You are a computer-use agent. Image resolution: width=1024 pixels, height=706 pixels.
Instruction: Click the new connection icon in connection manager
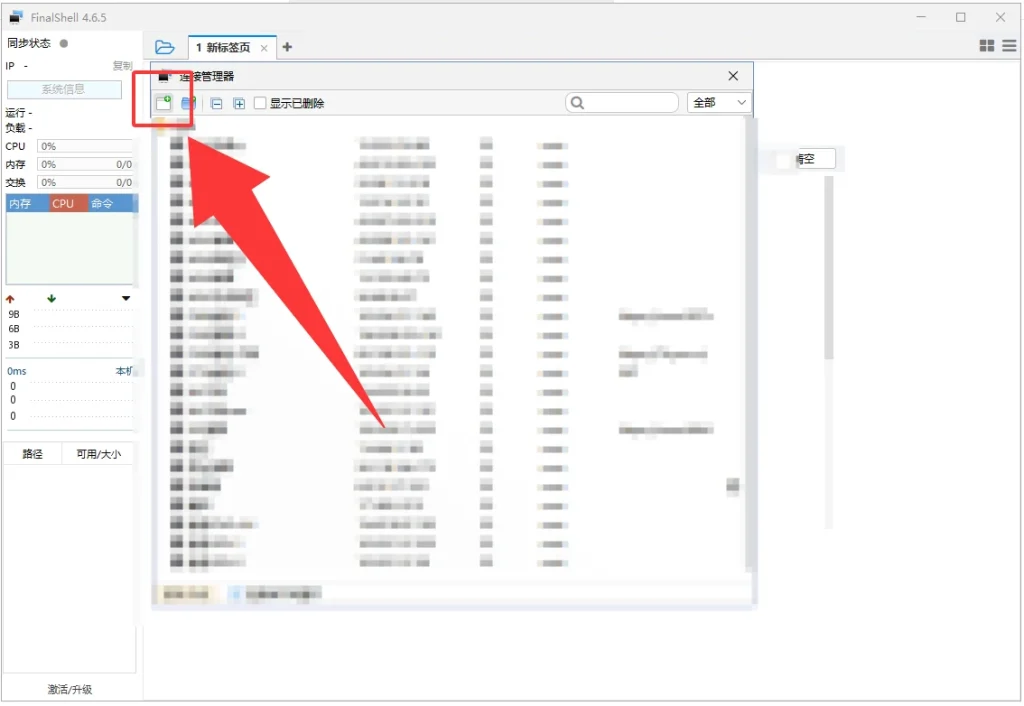(163, 103)
